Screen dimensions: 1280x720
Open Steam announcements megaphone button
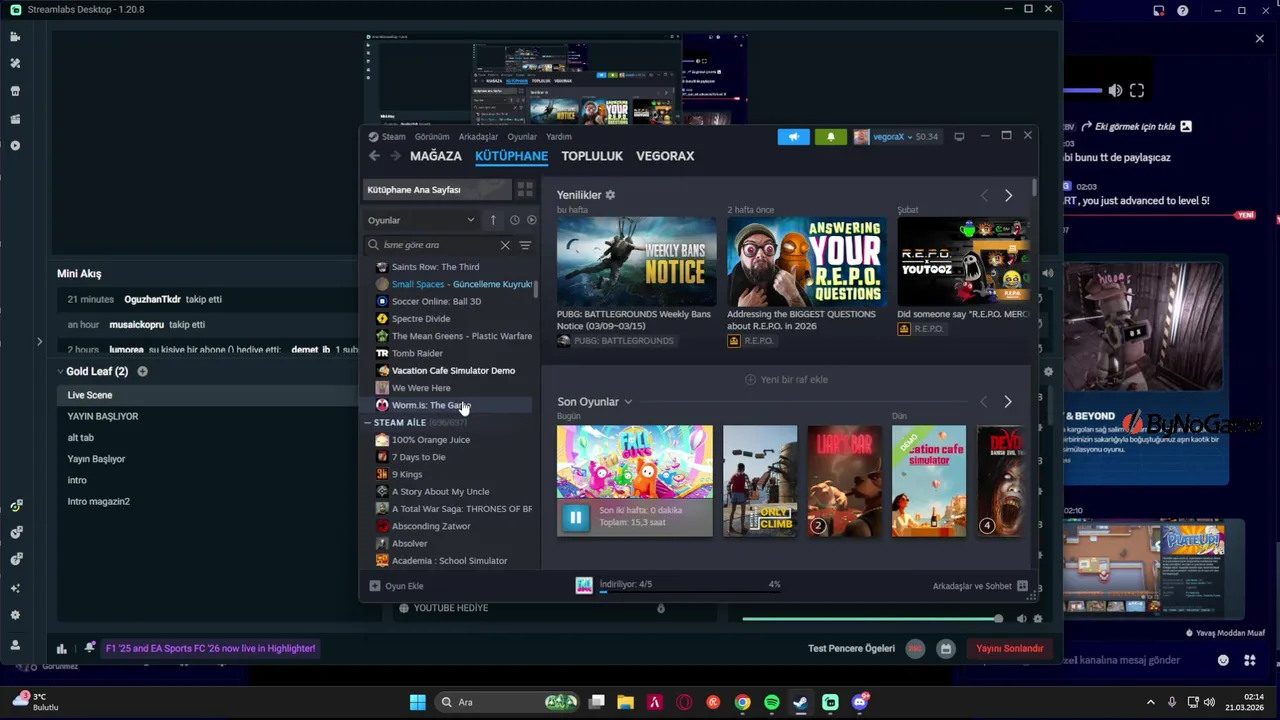pyautogui.click(x=794, y=137)
